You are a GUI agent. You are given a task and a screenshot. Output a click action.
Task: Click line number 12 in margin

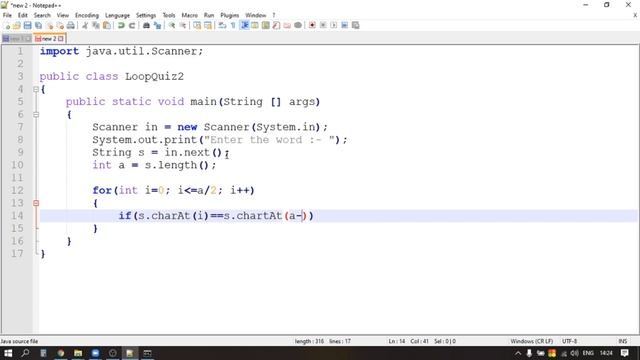point(17,190)
